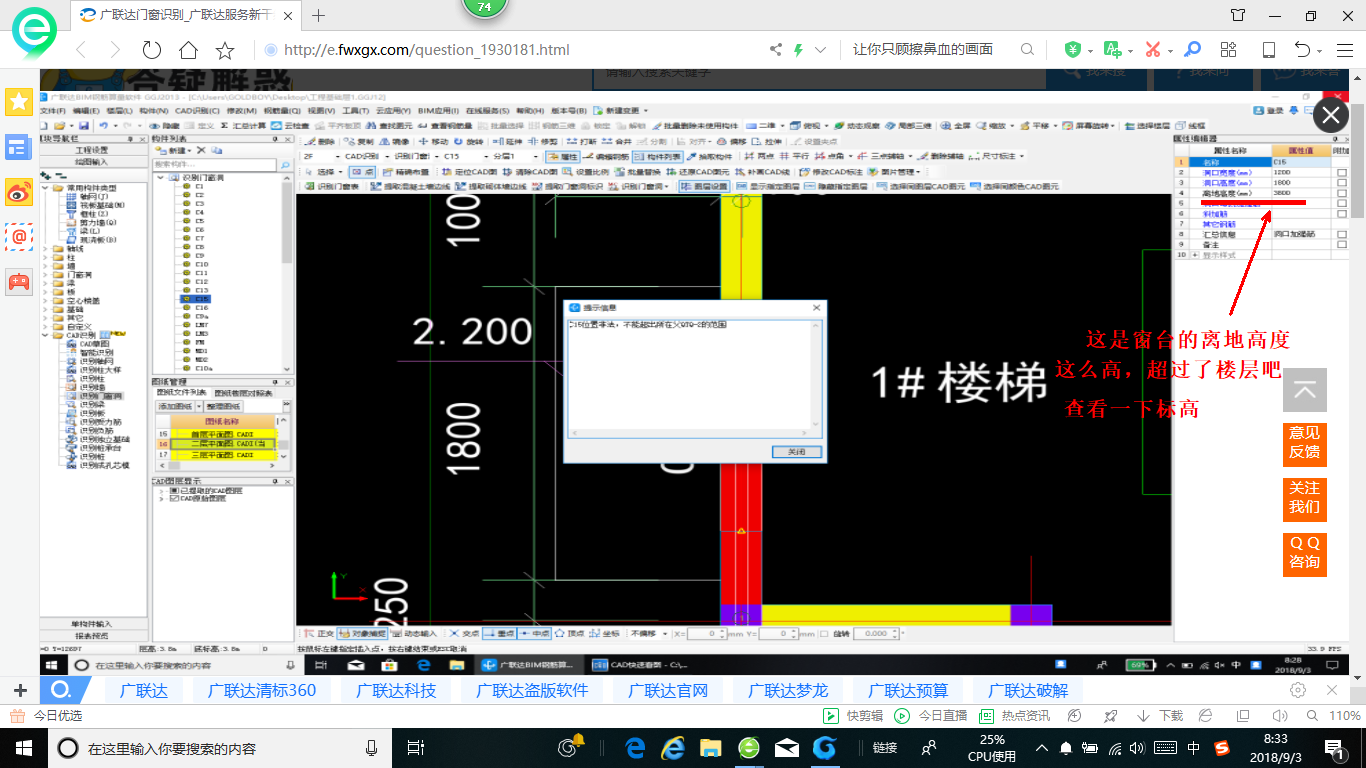Open the red game controller sidebar icon
Viewport: 1366px width, 768px height.
click(x=19, y=281)
